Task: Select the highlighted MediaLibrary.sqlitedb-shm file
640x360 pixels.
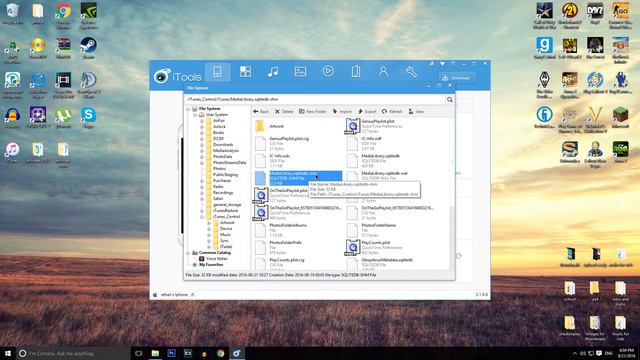Action: [x=298, y=178]
